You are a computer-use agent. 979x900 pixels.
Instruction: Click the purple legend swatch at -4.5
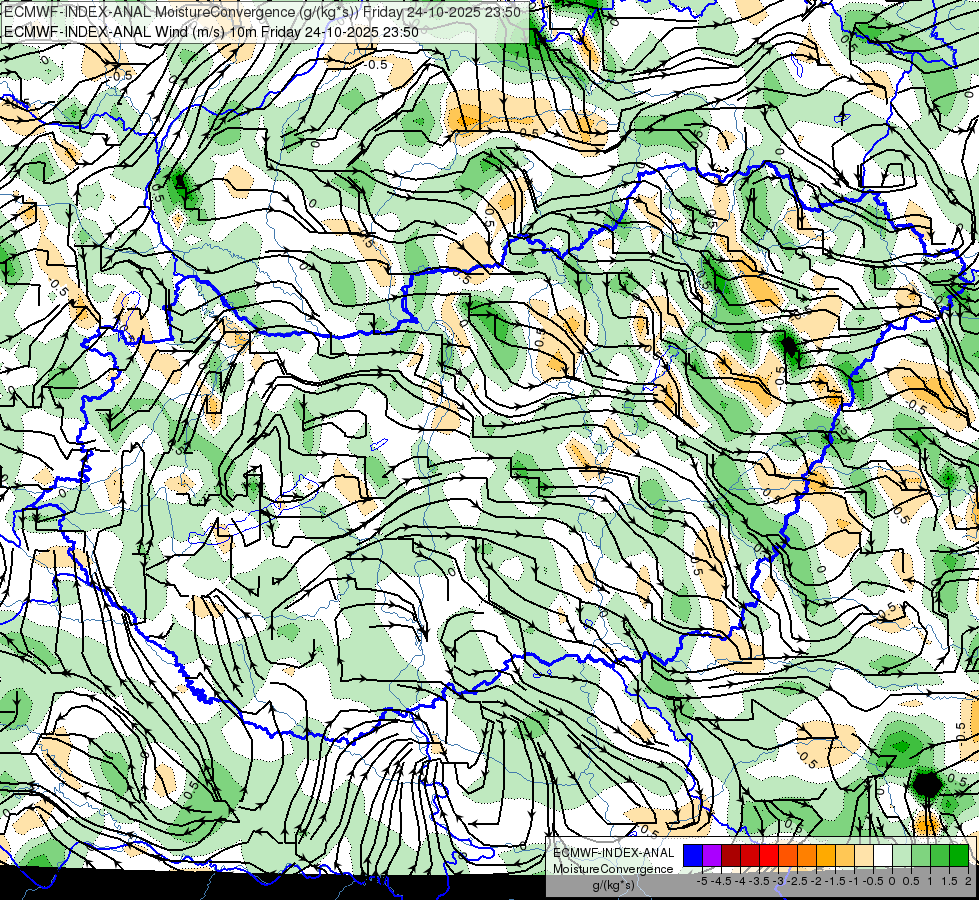(x=712, y=856)
